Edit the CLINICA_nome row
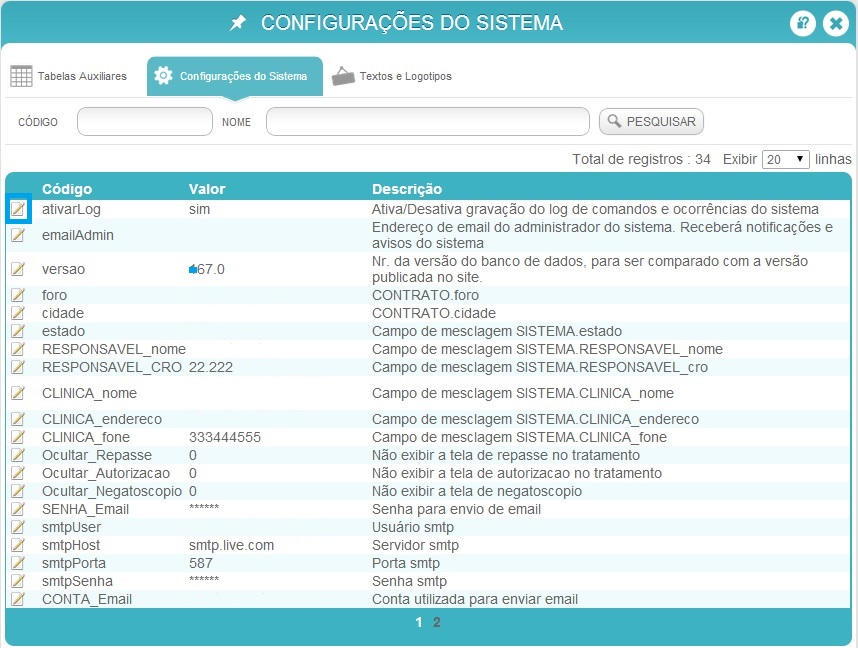 coord(18,393)
